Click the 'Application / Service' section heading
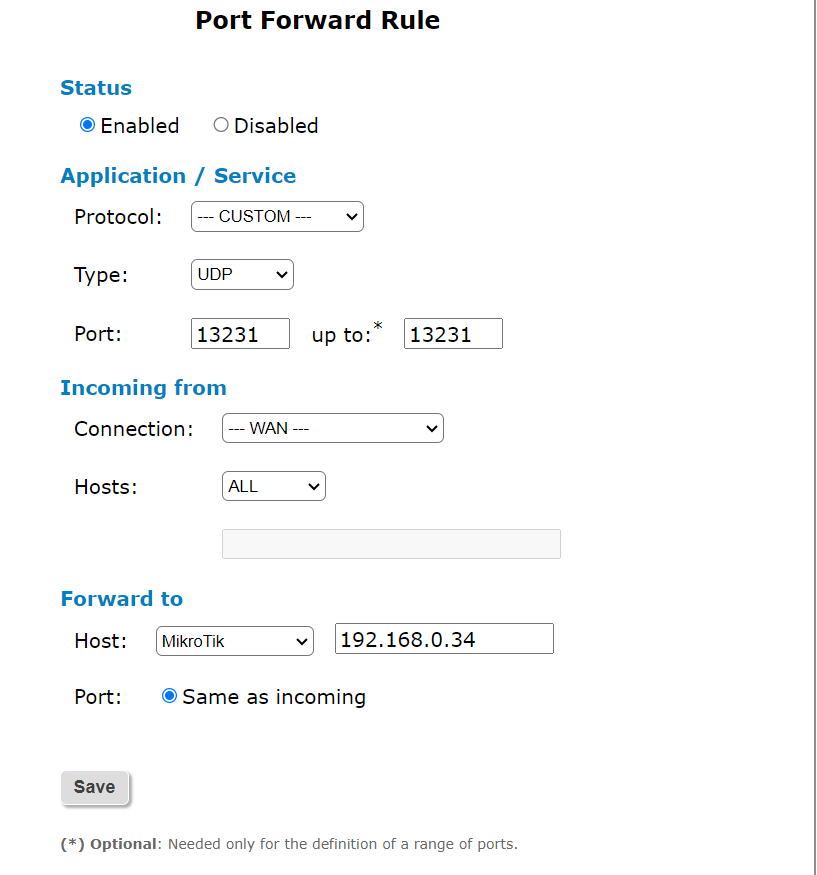 tap(178, 176)
